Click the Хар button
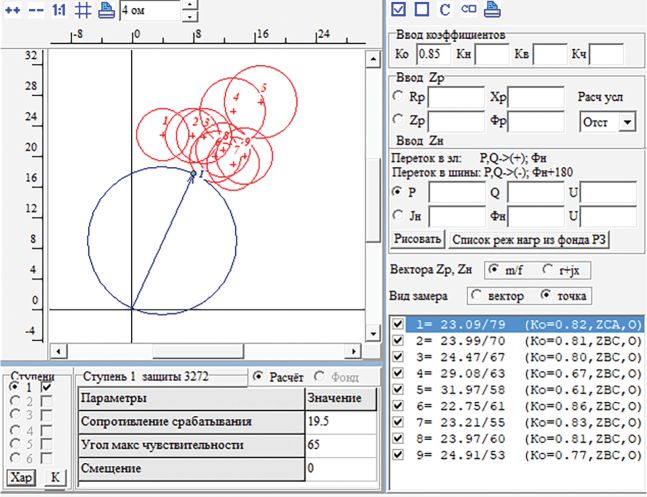Image resolution: width=647 pixels, height=497 pixels. (x=21, y=478)
